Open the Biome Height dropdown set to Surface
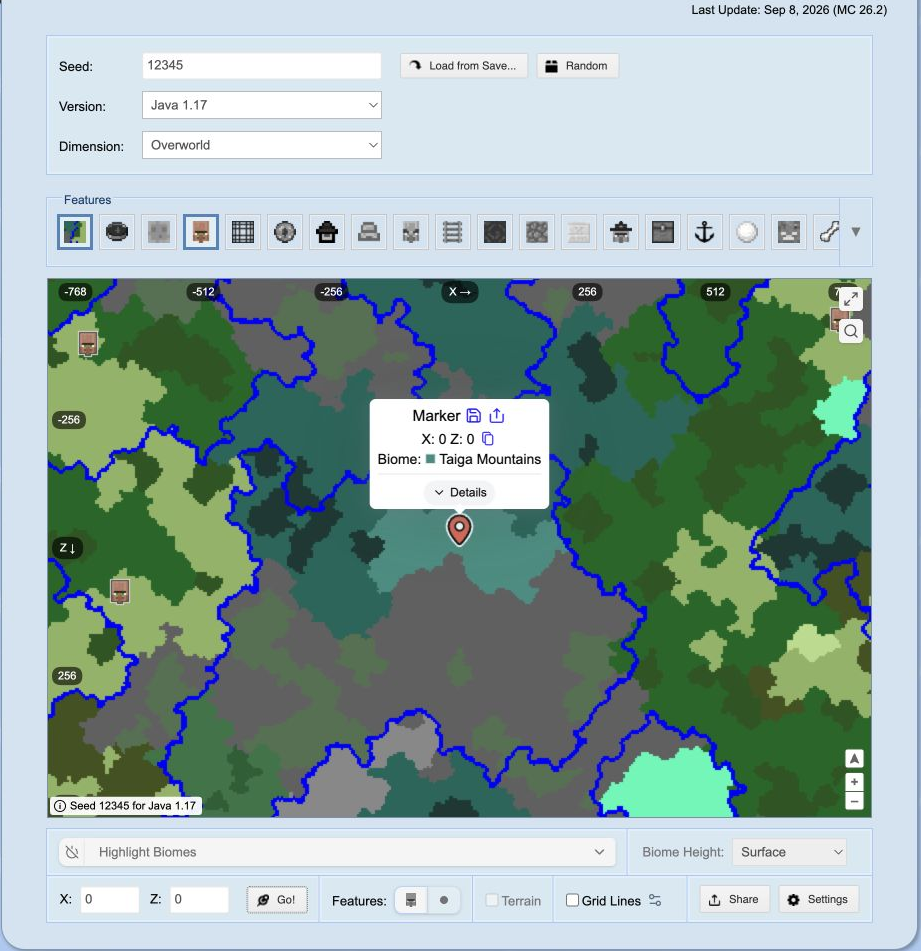 coord(789,852)
